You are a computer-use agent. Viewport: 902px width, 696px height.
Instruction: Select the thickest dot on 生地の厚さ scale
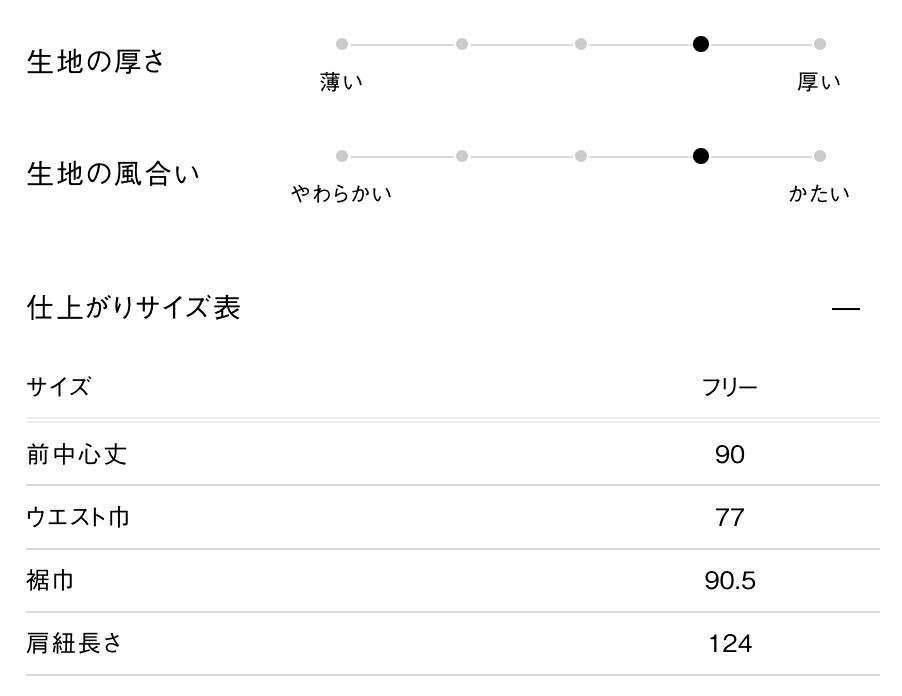[820, 44]
